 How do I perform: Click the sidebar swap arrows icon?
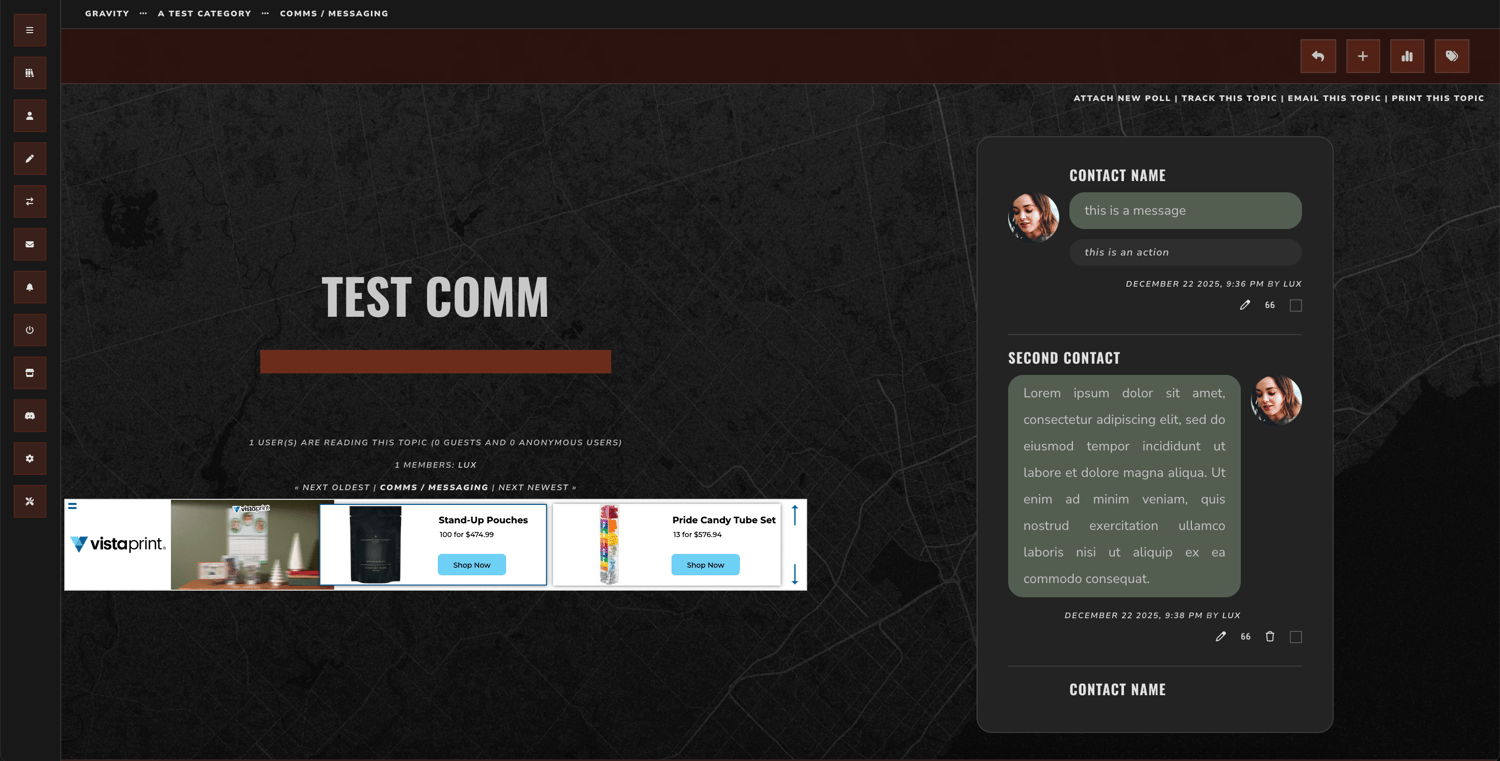pyautogui.click(x=30, y=202)
